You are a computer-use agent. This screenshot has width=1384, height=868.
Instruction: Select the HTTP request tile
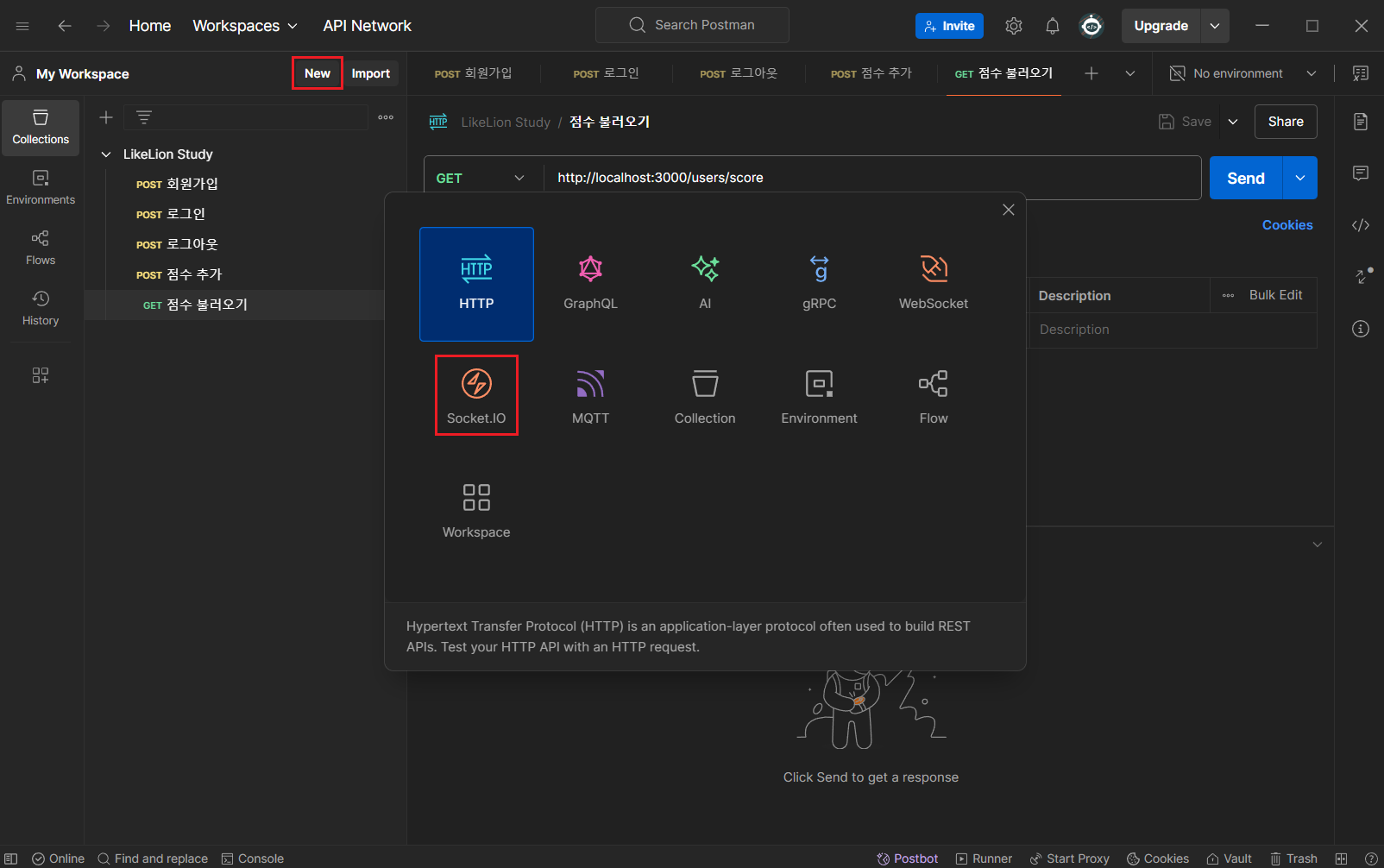[476, 284]
